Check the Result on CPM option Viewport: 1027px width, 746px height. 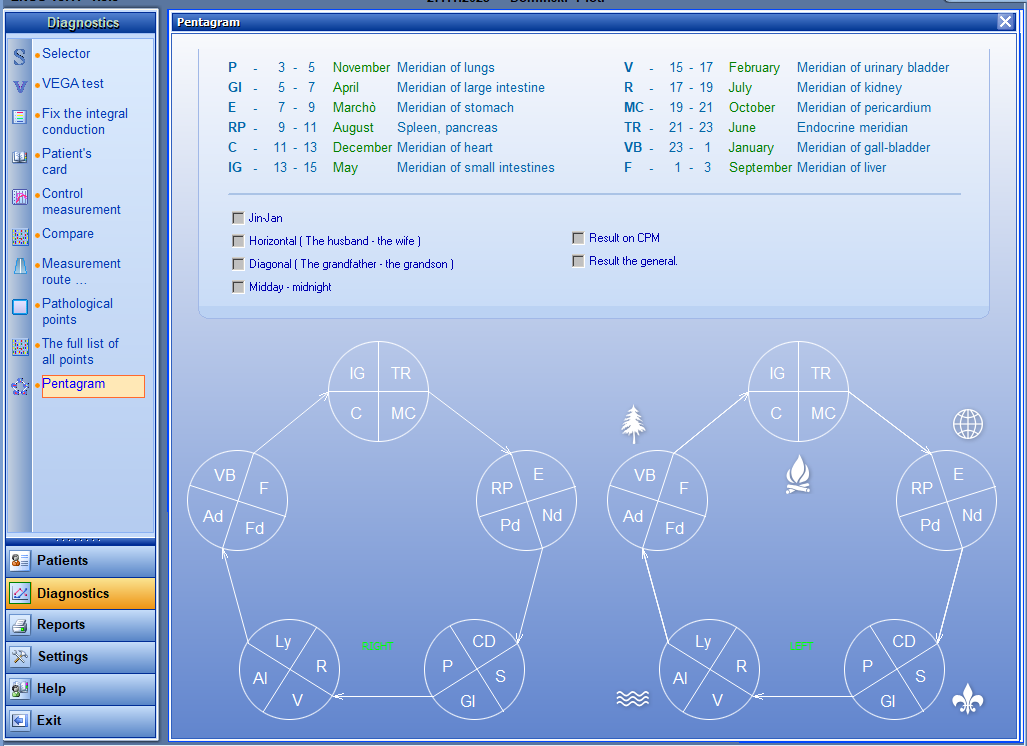[x=578, y=238]
